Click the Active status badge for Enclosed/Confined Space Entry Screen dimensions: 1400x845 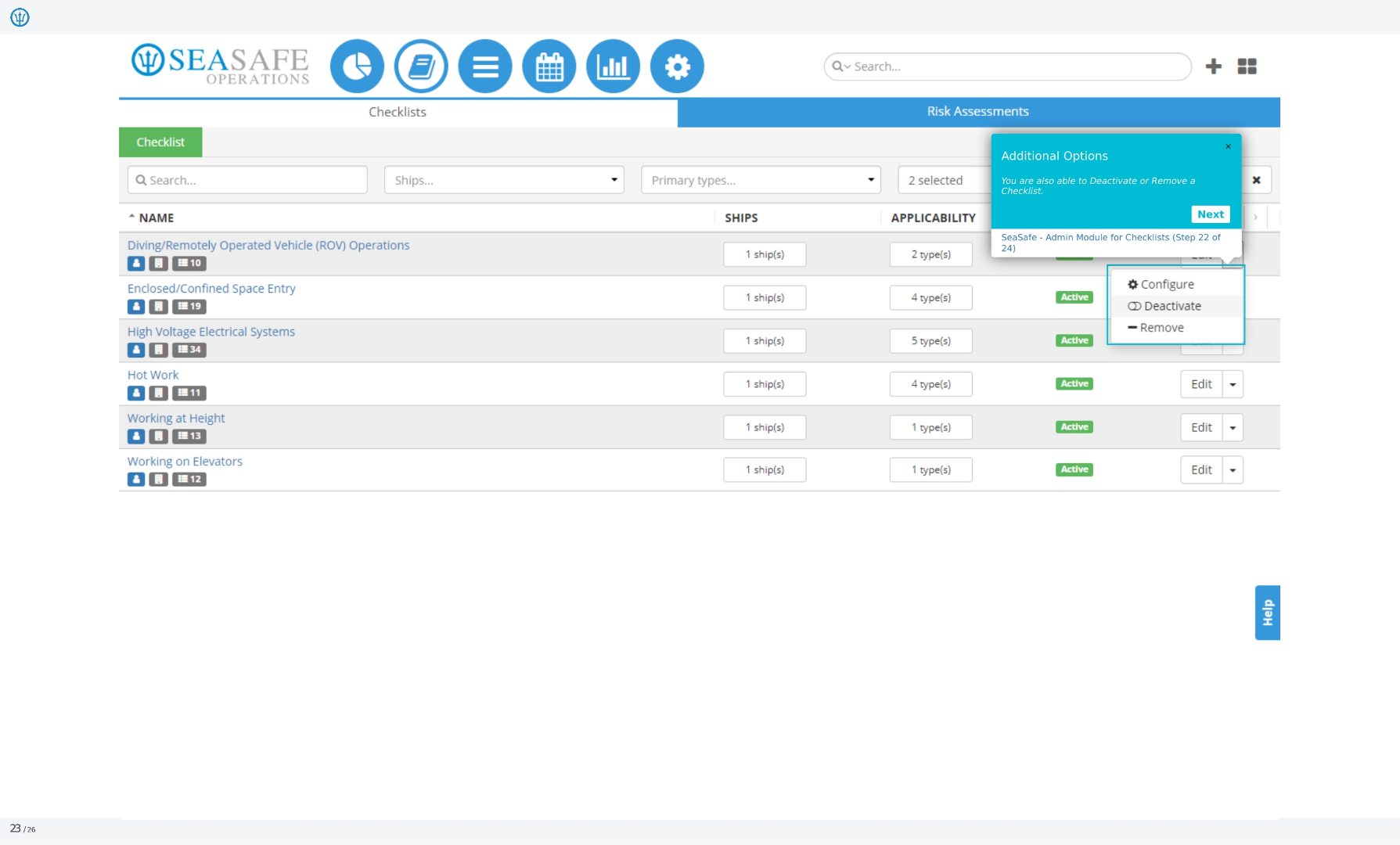(1074, 297)
